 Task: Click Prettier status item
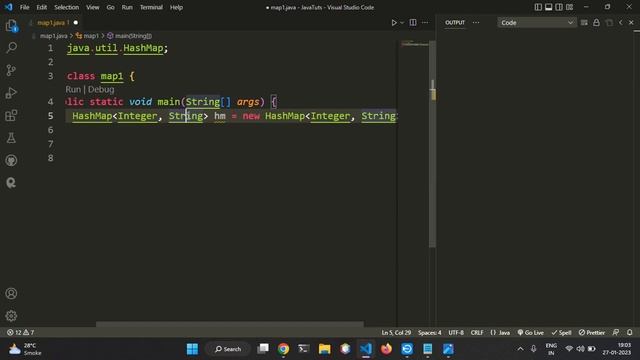pos(592,333)
